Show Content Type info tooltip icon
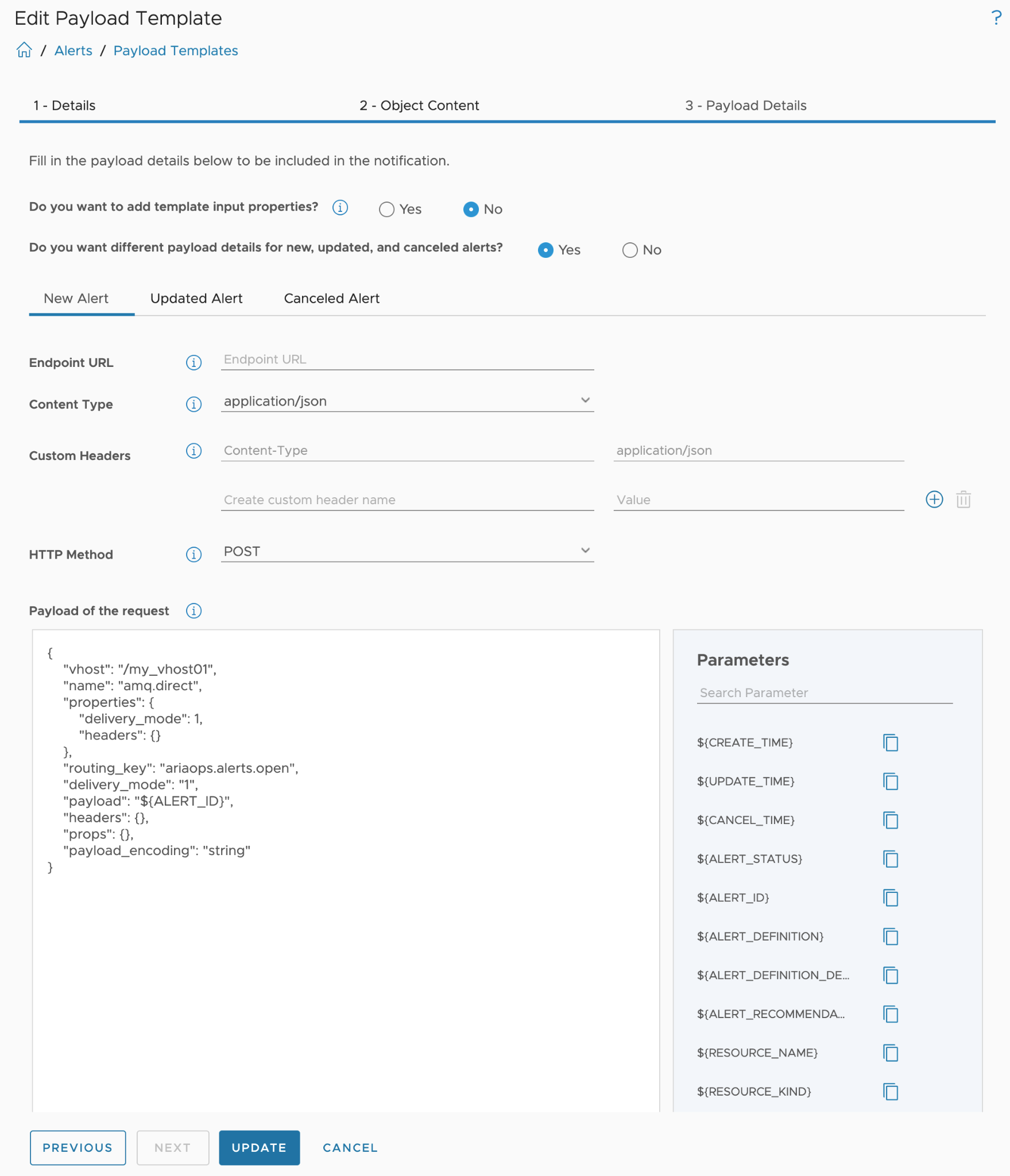 click(194, 404)
